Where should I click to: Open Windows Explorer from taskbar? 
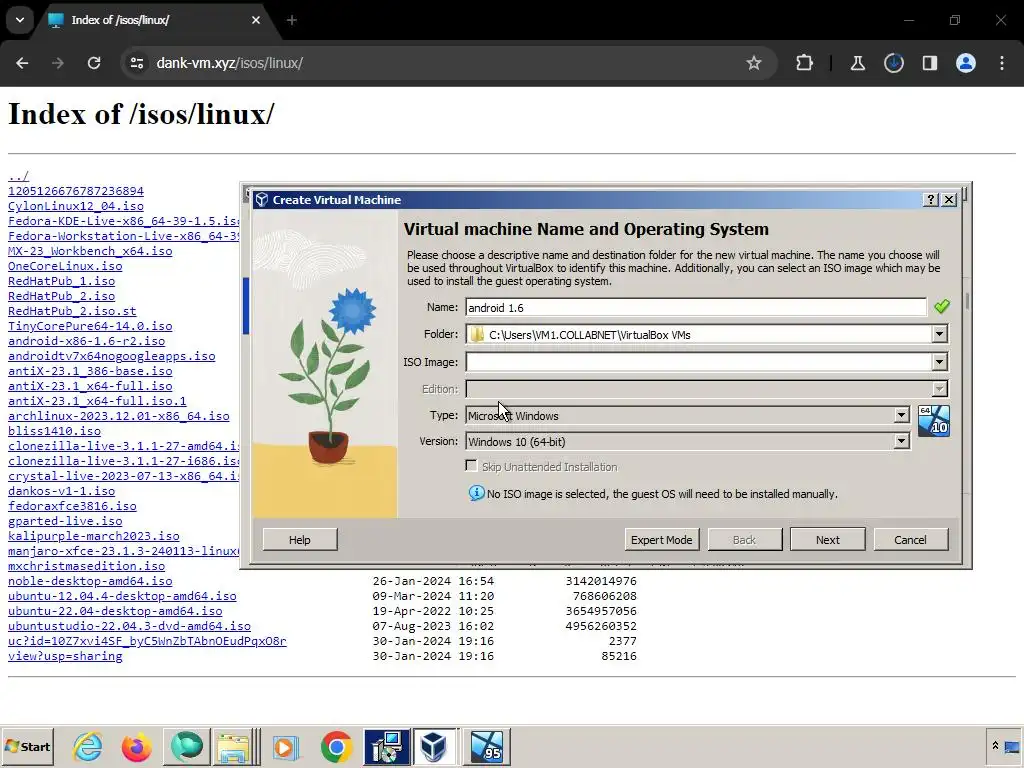[236, 746]
